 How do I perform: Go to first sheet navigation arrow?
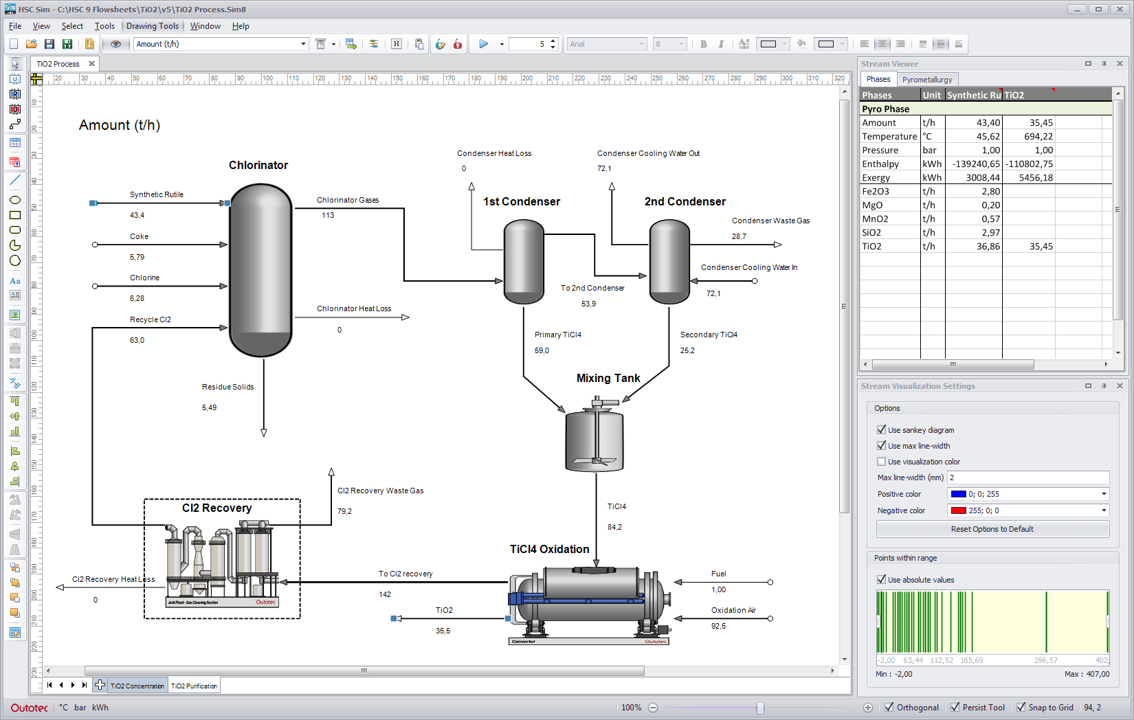click(x=49, y=685)
